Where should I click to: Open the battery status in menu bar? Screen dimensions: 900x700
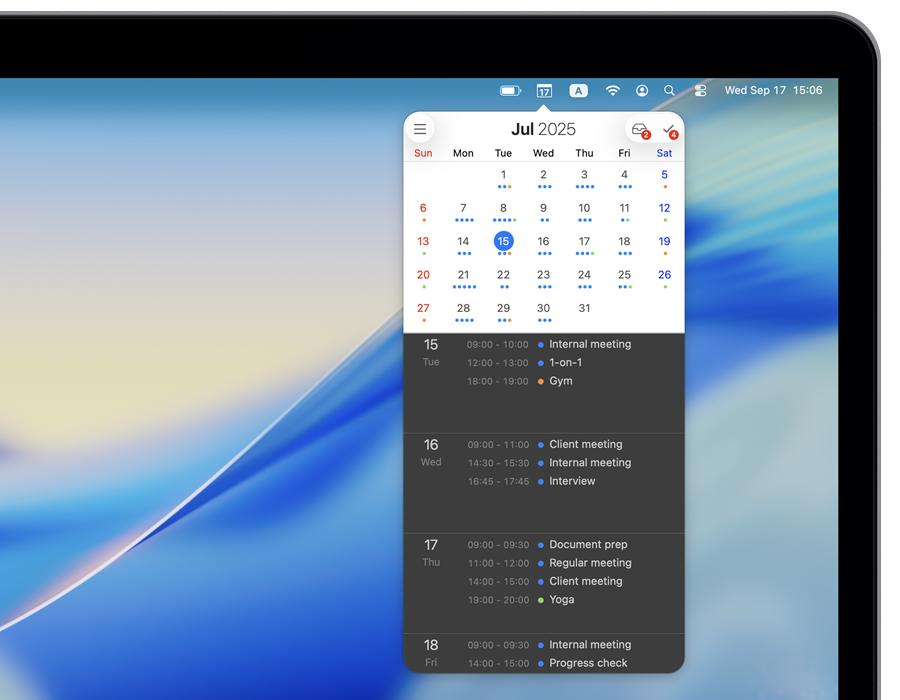pos(510,91)
